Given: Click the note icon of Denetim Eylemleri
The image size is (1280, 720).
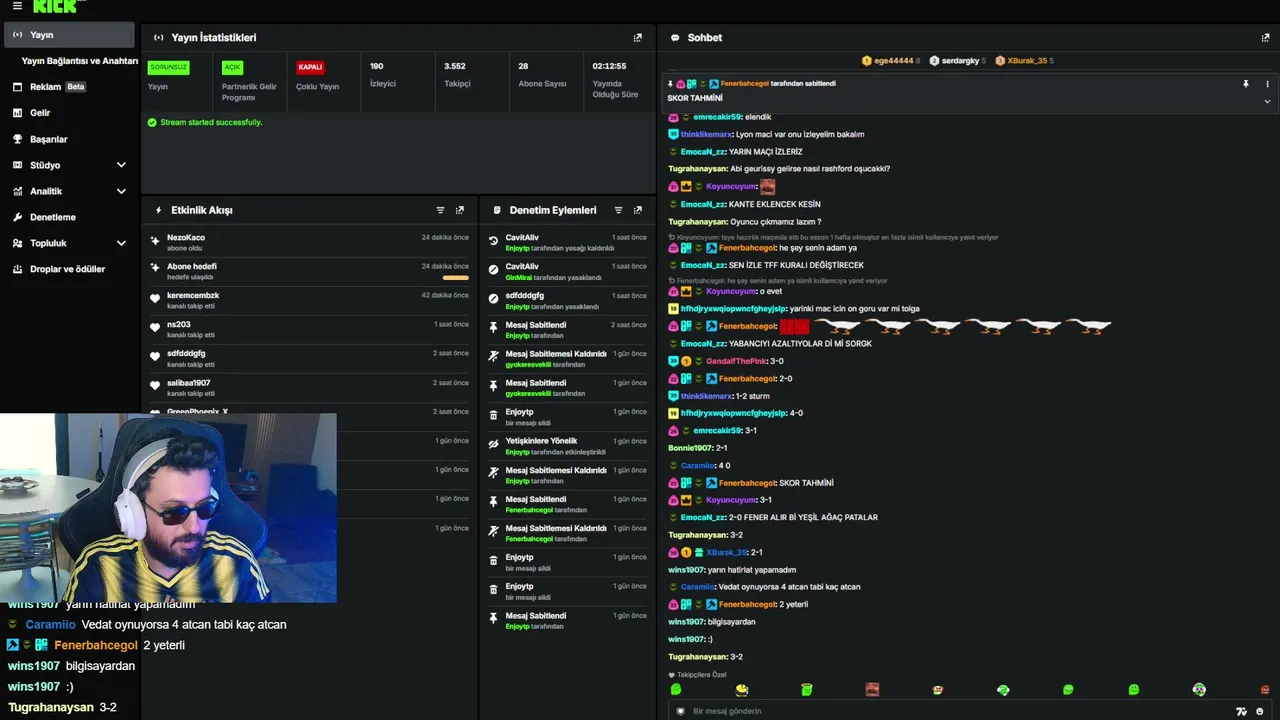Looking at the screenshot, I should click(x=497, y=211).
